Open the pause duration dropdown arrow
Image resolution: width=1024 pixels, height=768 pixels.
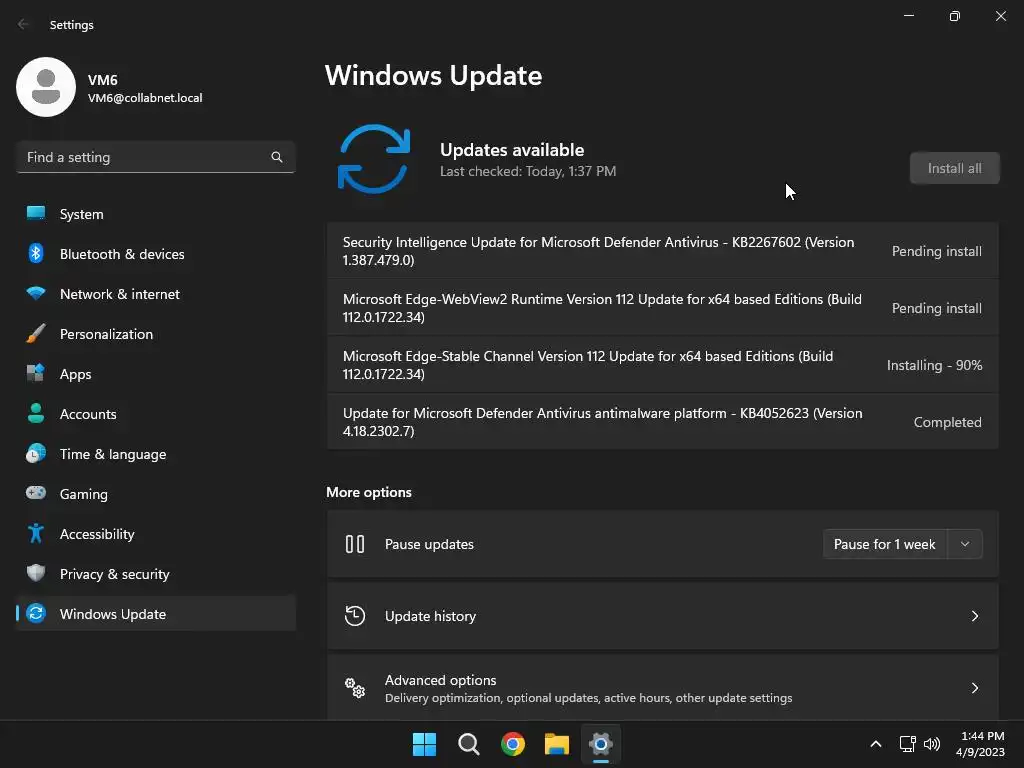click(x=965, y=544)
